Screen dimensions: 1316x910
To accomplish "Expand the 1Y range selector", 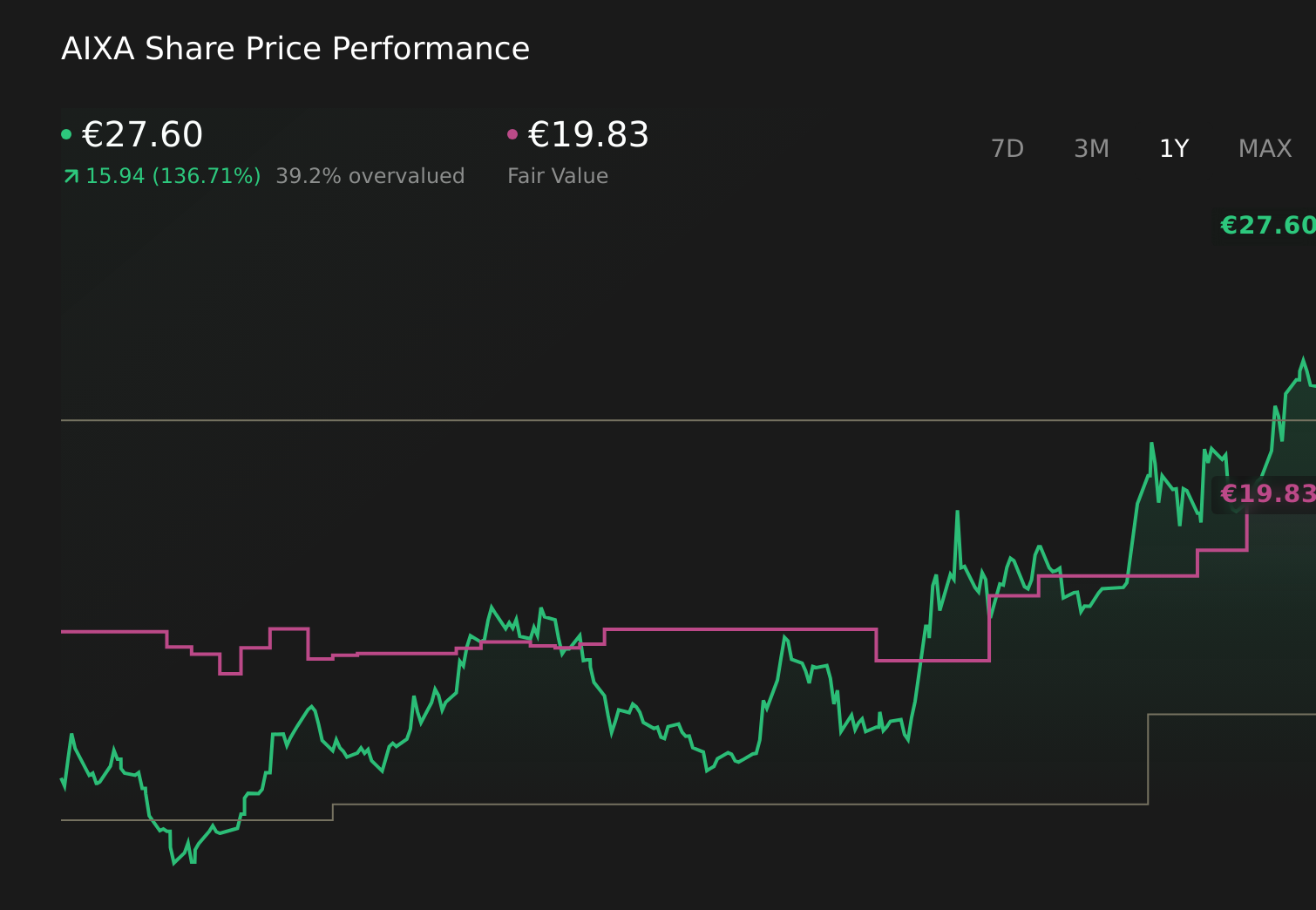I will click(x=1173, y=148).
